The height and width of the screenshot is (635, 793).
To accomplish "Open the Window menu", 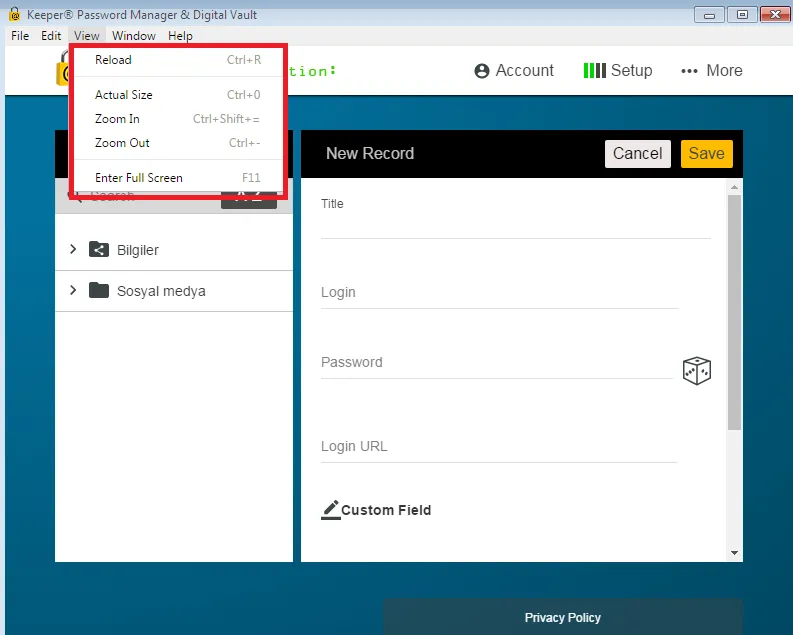I will 134,36.
